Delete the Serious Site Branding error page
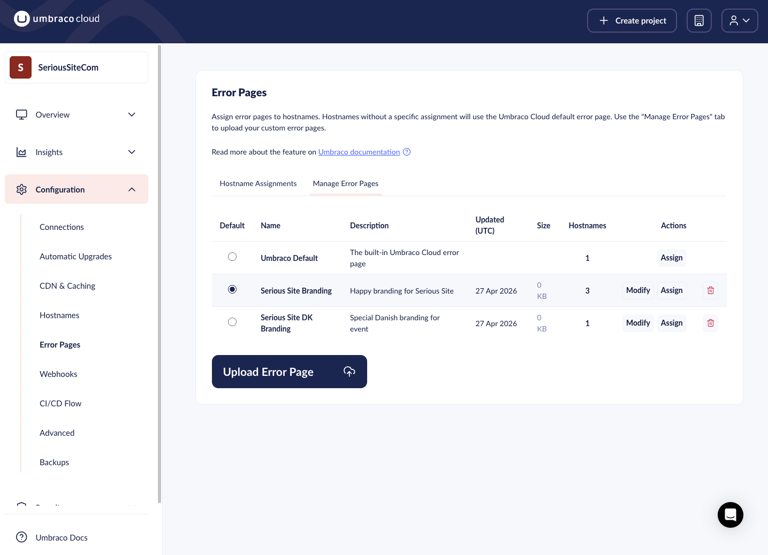Screen dimensions: 768x555 coord(711,290)
